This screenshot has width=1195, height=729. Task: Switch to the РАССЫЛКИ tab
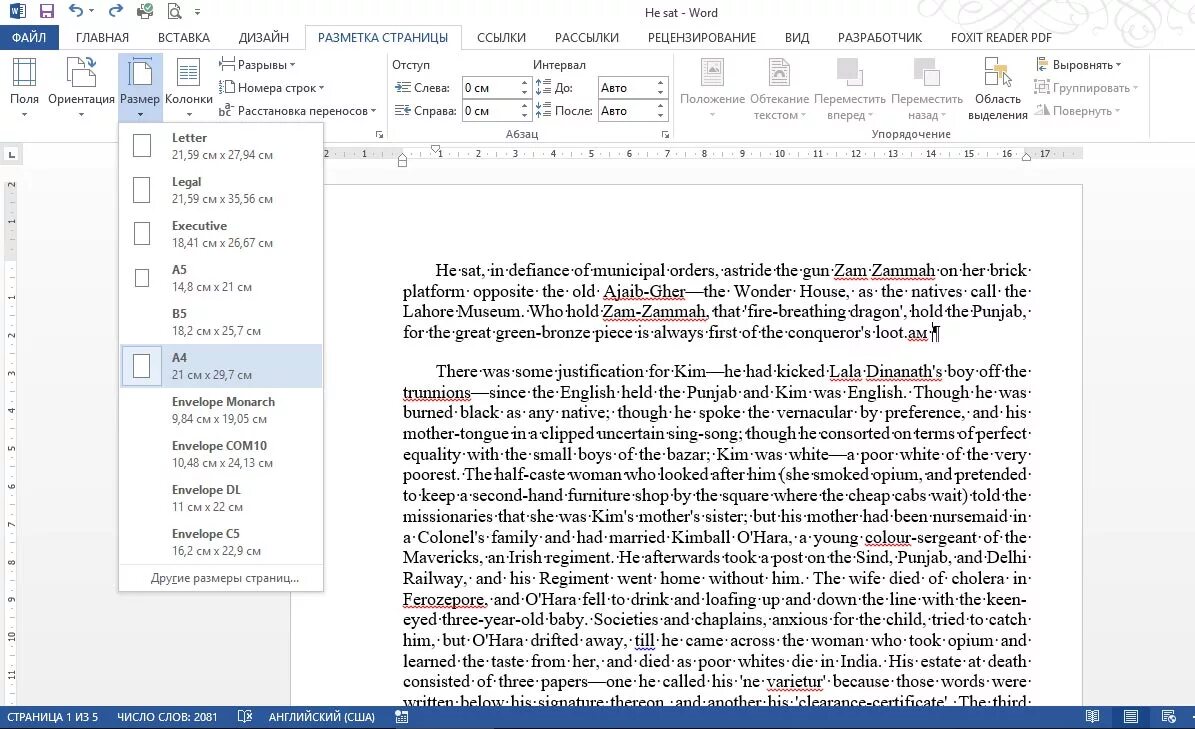pos(587,37)
